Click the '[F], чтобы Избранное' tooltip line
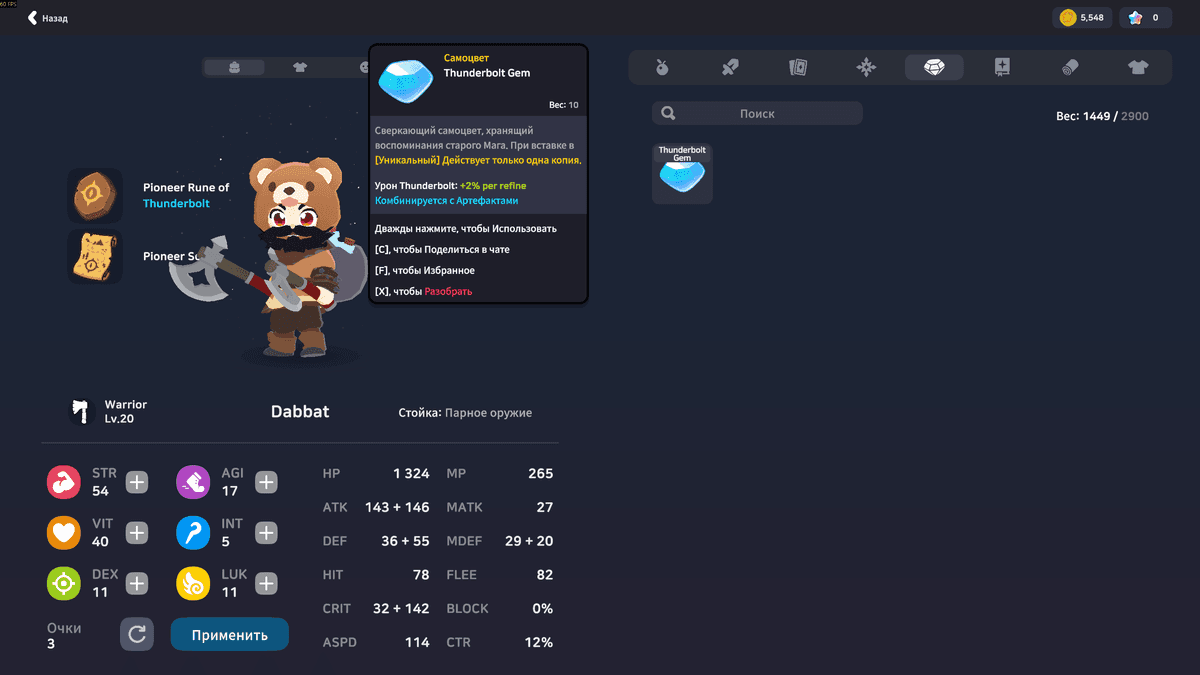The image size is (1200, 675). tap(425, 270)
